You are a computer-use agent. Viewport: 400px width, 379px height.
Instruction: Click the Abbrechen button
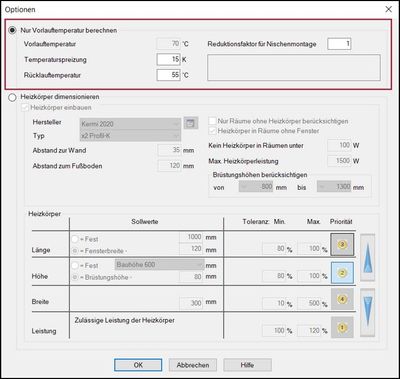coord(193,365)
